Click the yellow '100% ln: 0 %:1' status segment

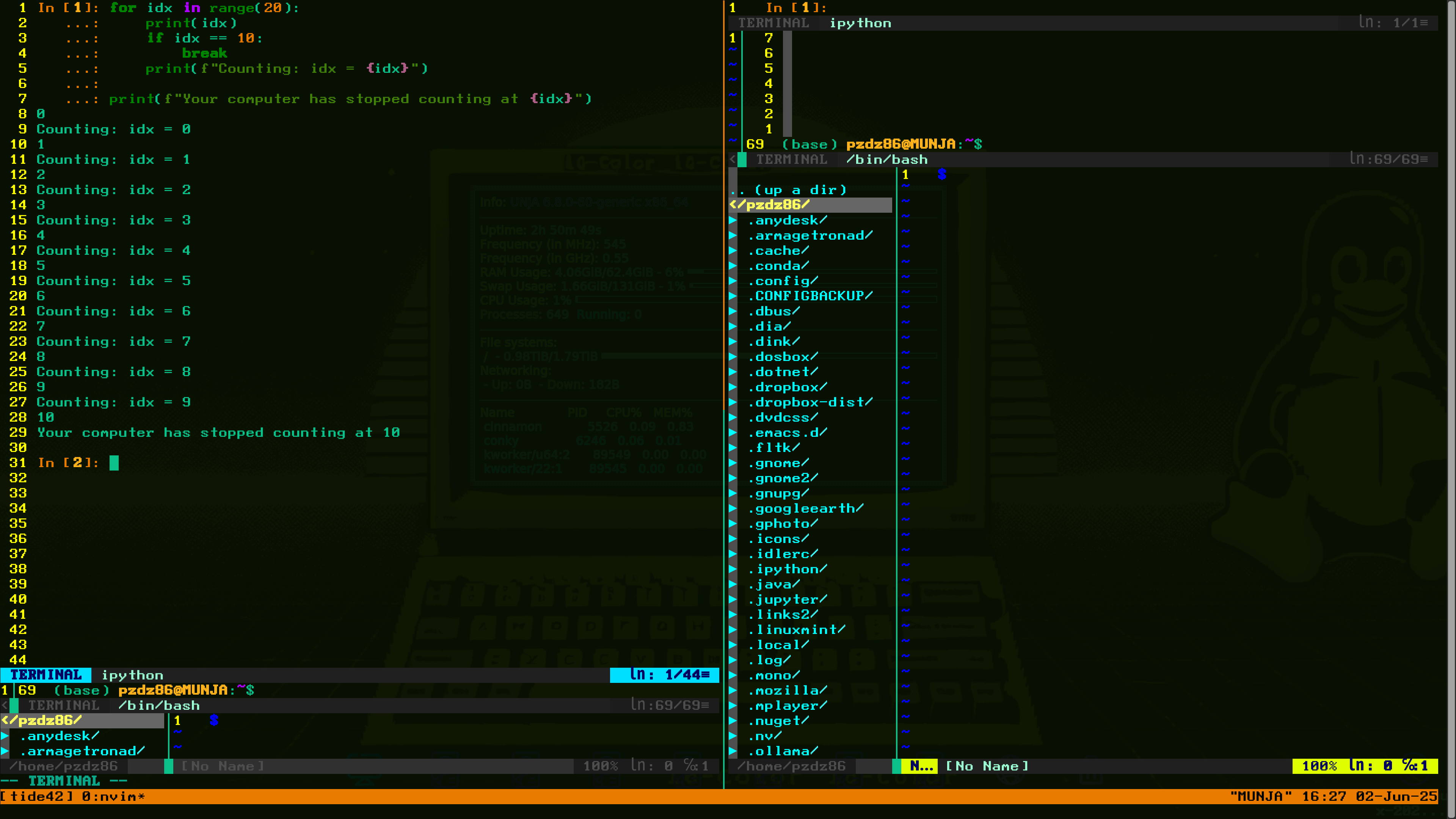(1365, 766)
